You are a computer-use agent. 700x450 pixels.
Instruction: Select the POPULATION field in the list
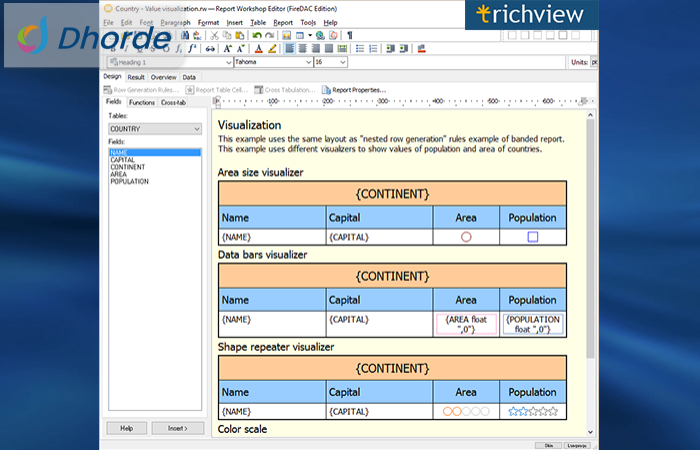pos(129,182)
